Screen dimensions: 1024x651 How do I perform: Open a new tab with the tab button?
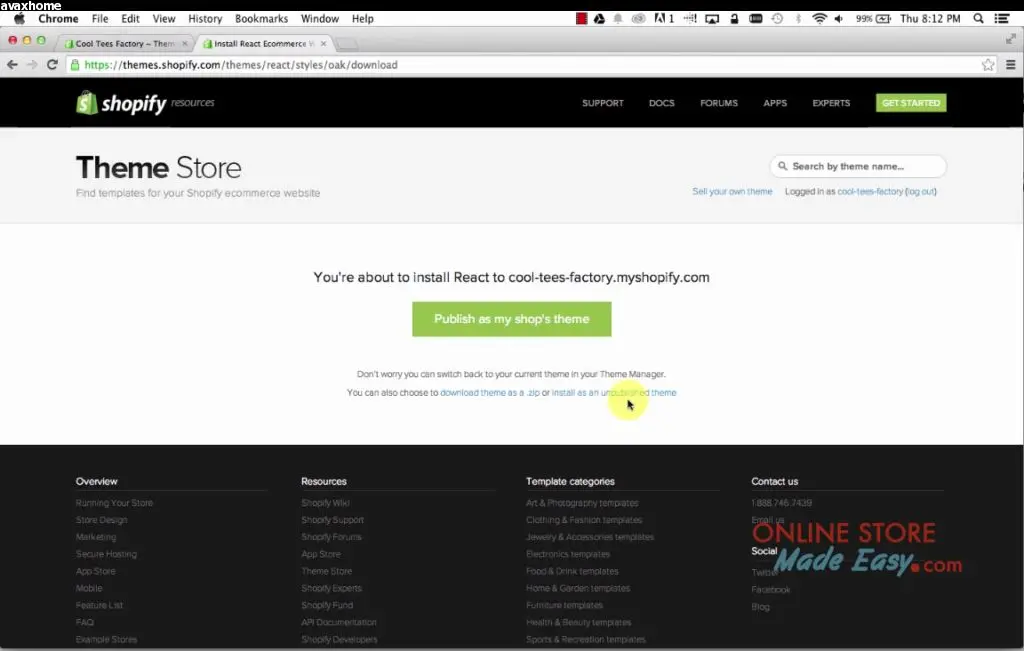[x=347, y=44]
